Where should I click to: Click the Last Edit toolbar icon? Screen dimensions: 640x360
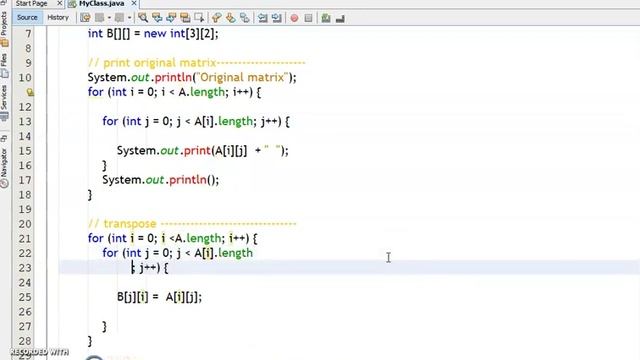85,18
